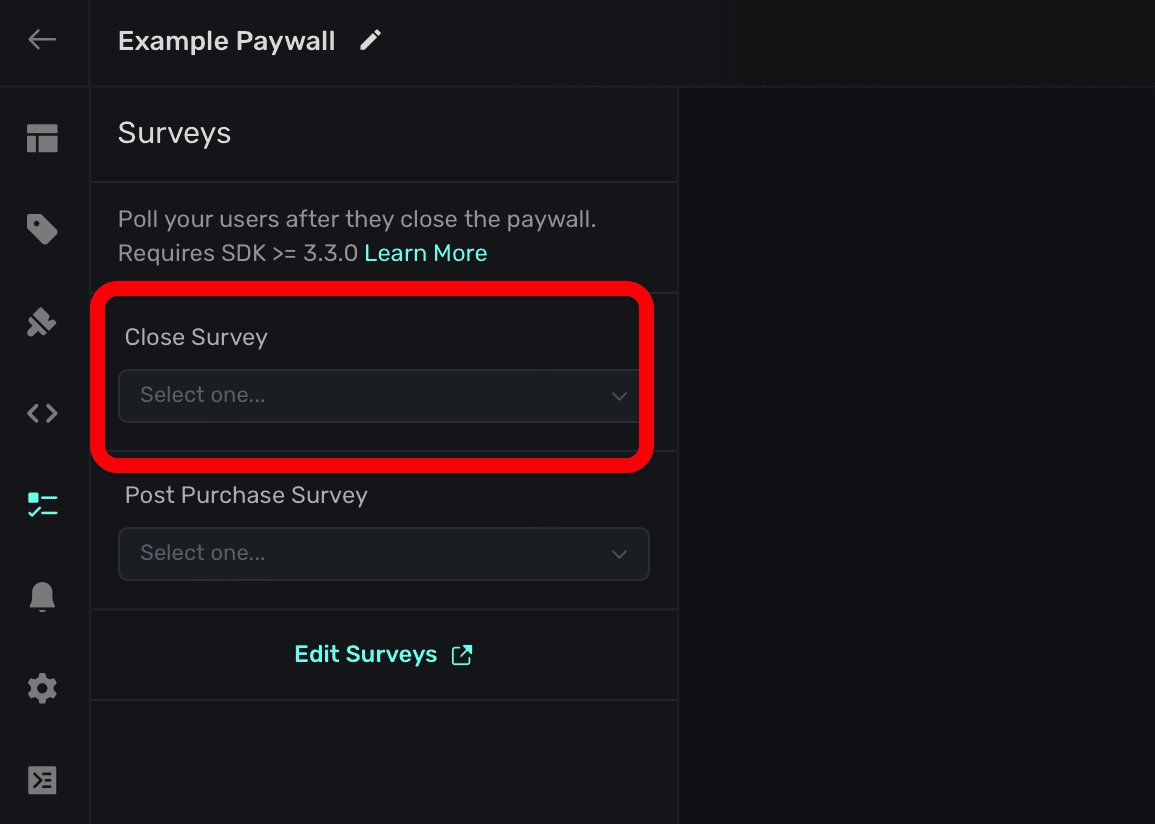Expand the Close Survey chevron arrow
This screenshot has height=824, width=1155.
pyautogui.click(x=619, y=396)
